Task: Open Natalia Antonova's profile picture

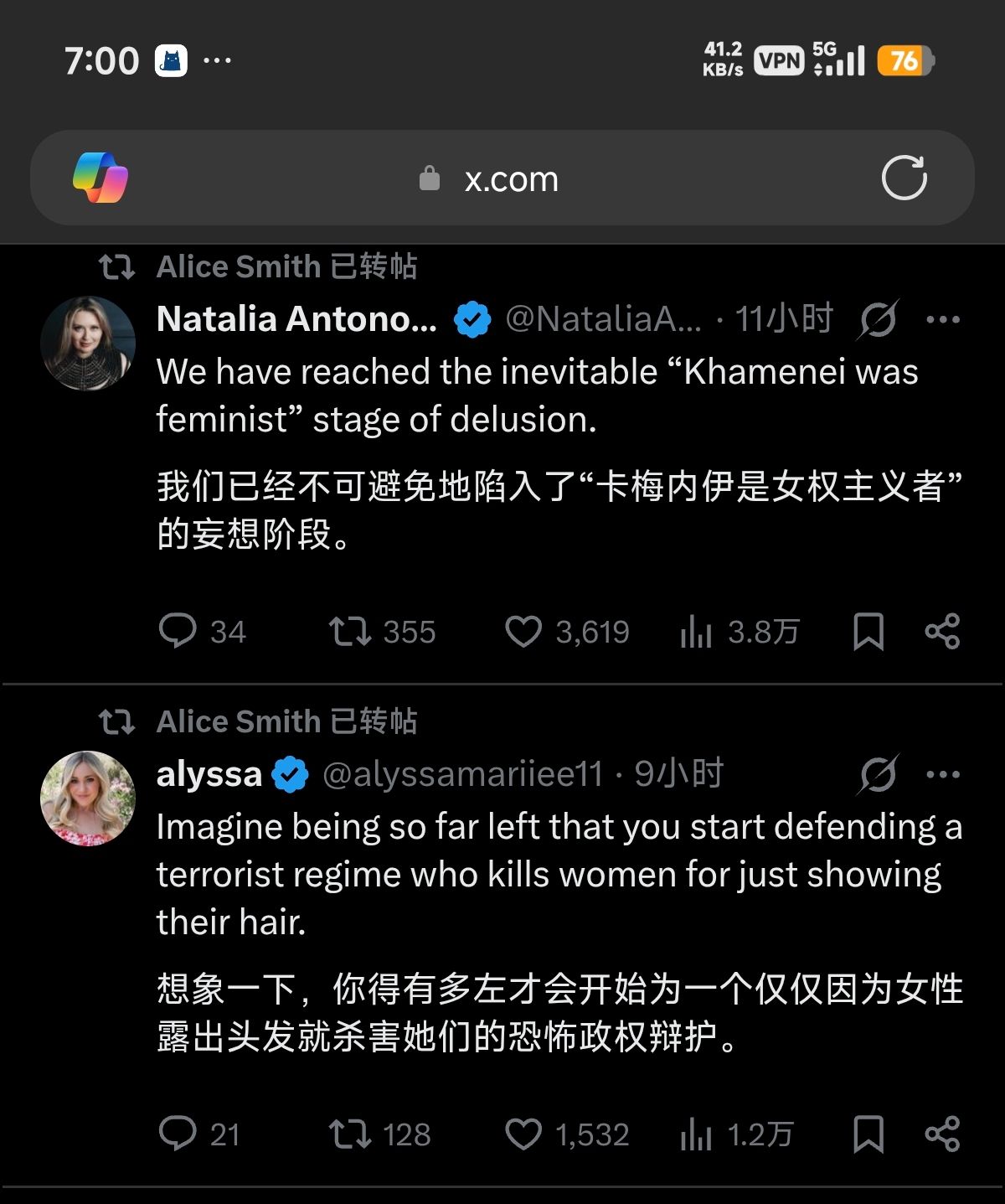Action: click(x=88, y=343)
